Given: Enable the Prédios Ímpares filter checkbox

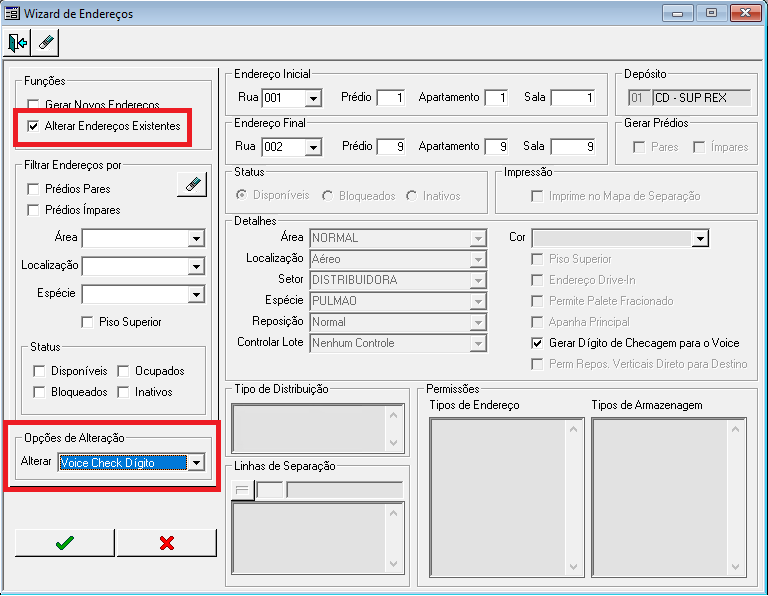Looking at the screenshot, I should [33, 210].
